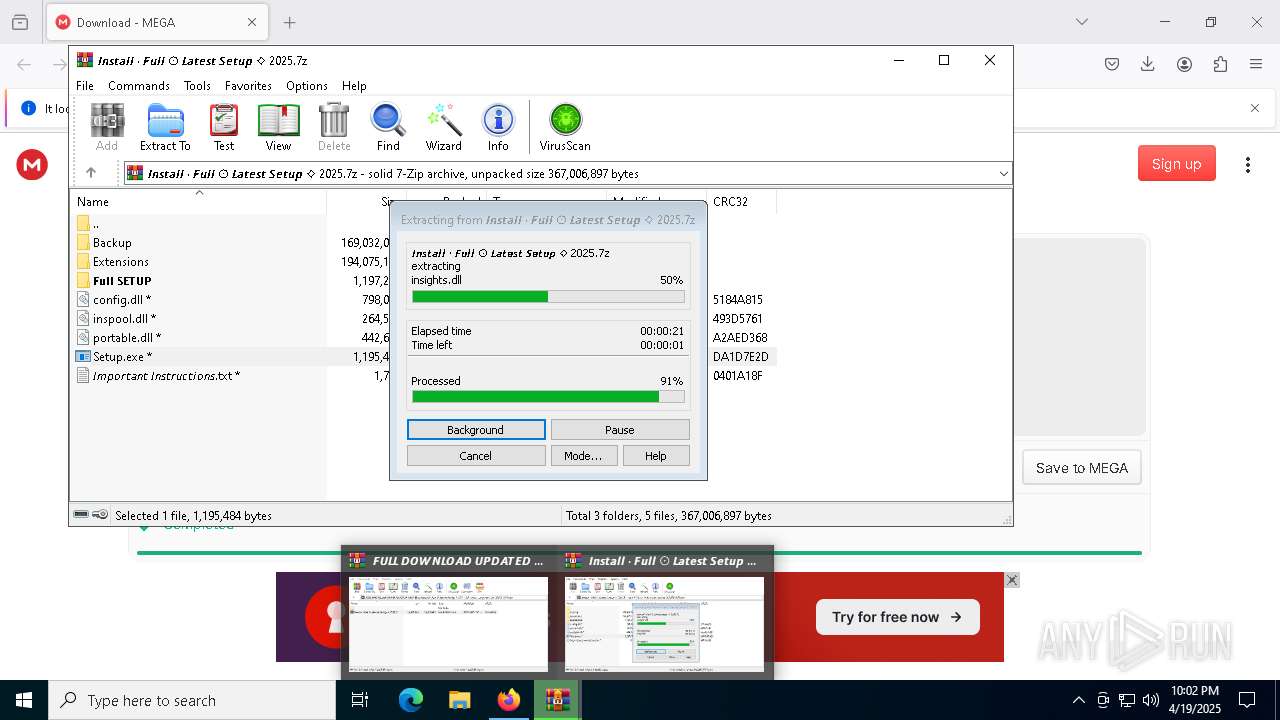
Task: Pause the extraction
Action: [620, 430]
